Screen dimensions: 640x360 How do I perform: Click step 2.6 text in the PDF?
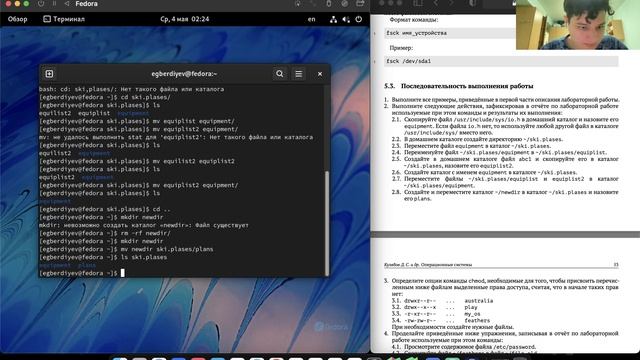point(484,172)
